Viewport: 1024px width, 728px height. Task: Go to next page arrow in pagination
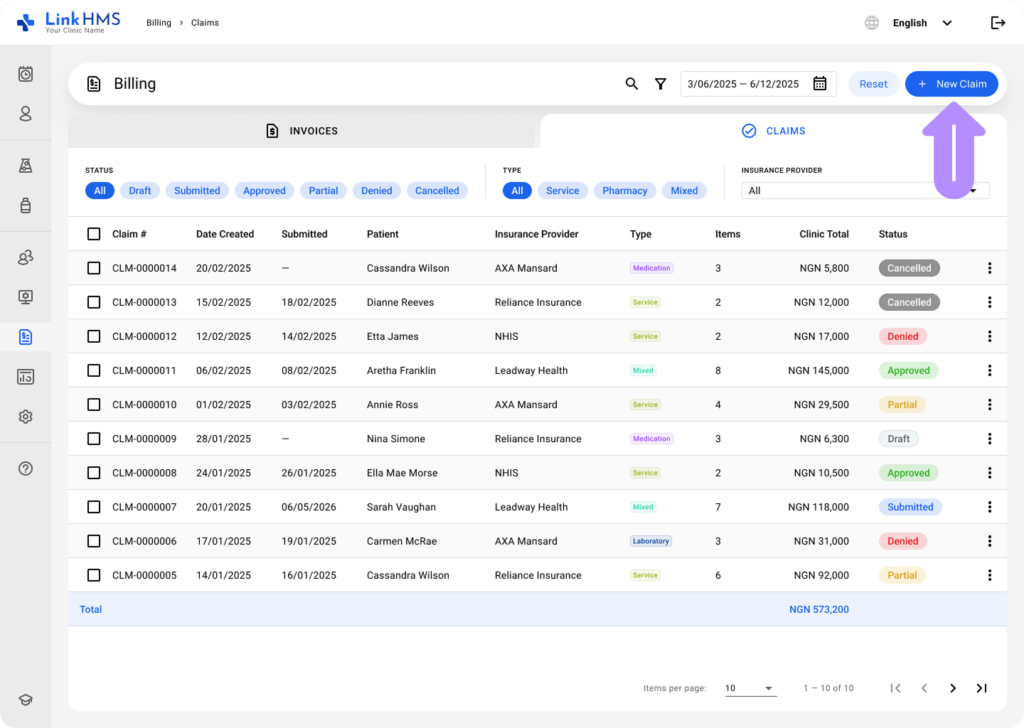[953, 688]
